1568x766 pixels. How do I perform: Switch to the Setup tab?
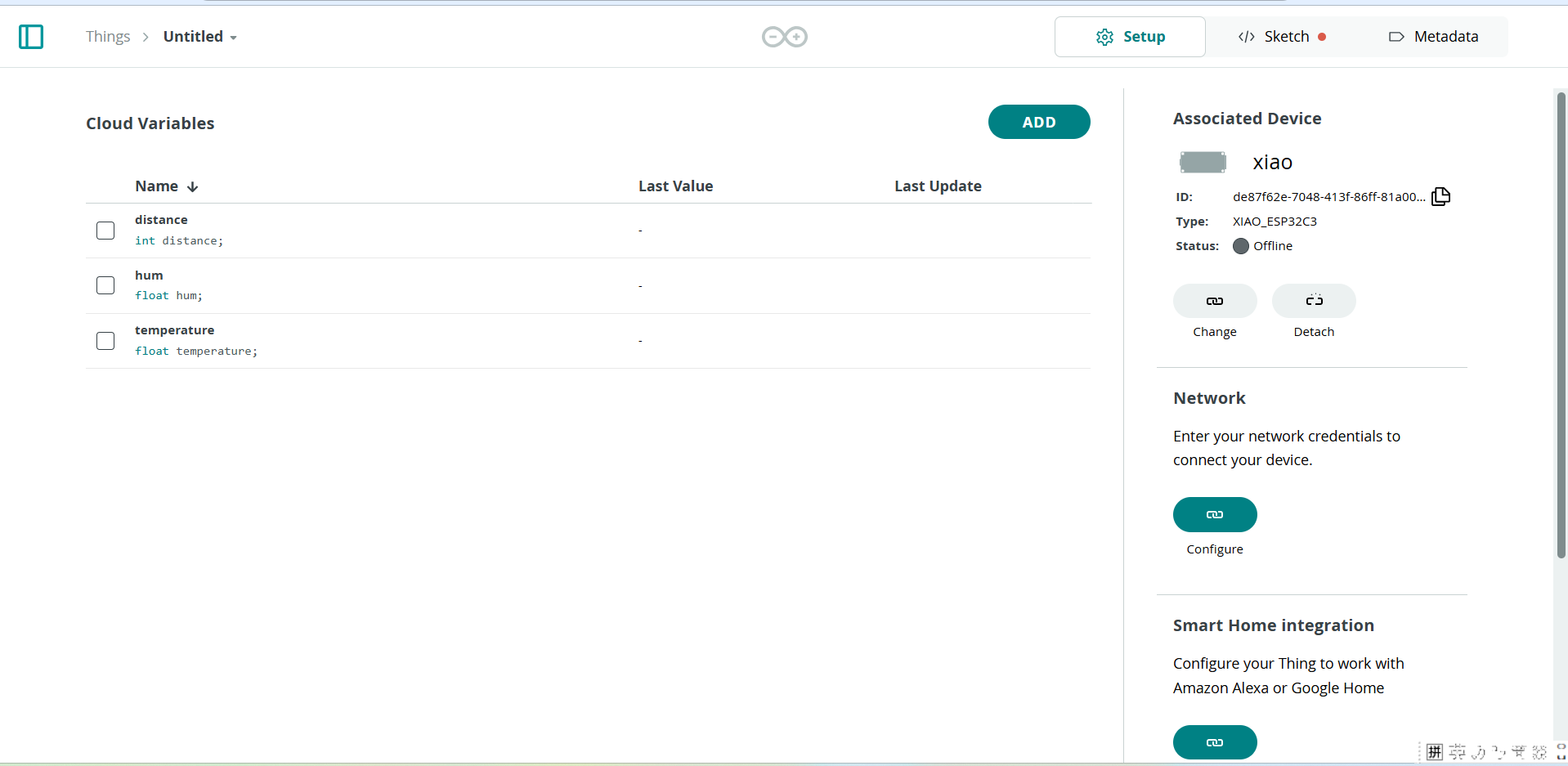point(1130,37)
